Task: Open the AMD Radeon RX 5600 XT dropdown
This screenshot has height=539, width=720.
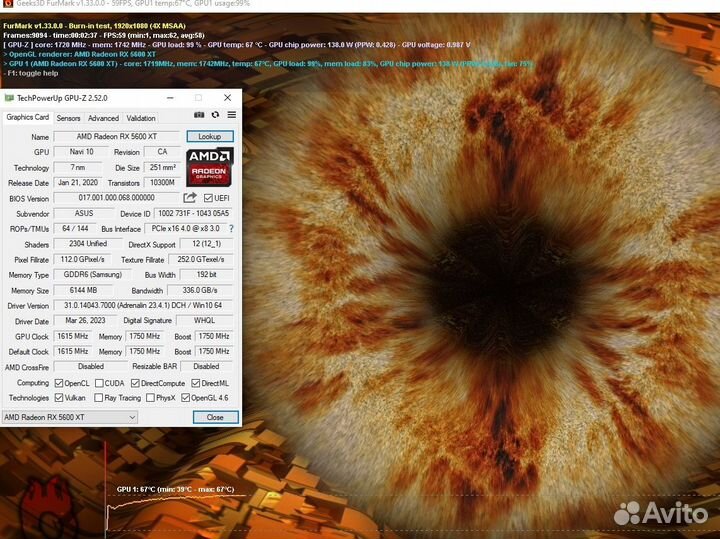Action: pyautogui.click(x=70, y=417)
